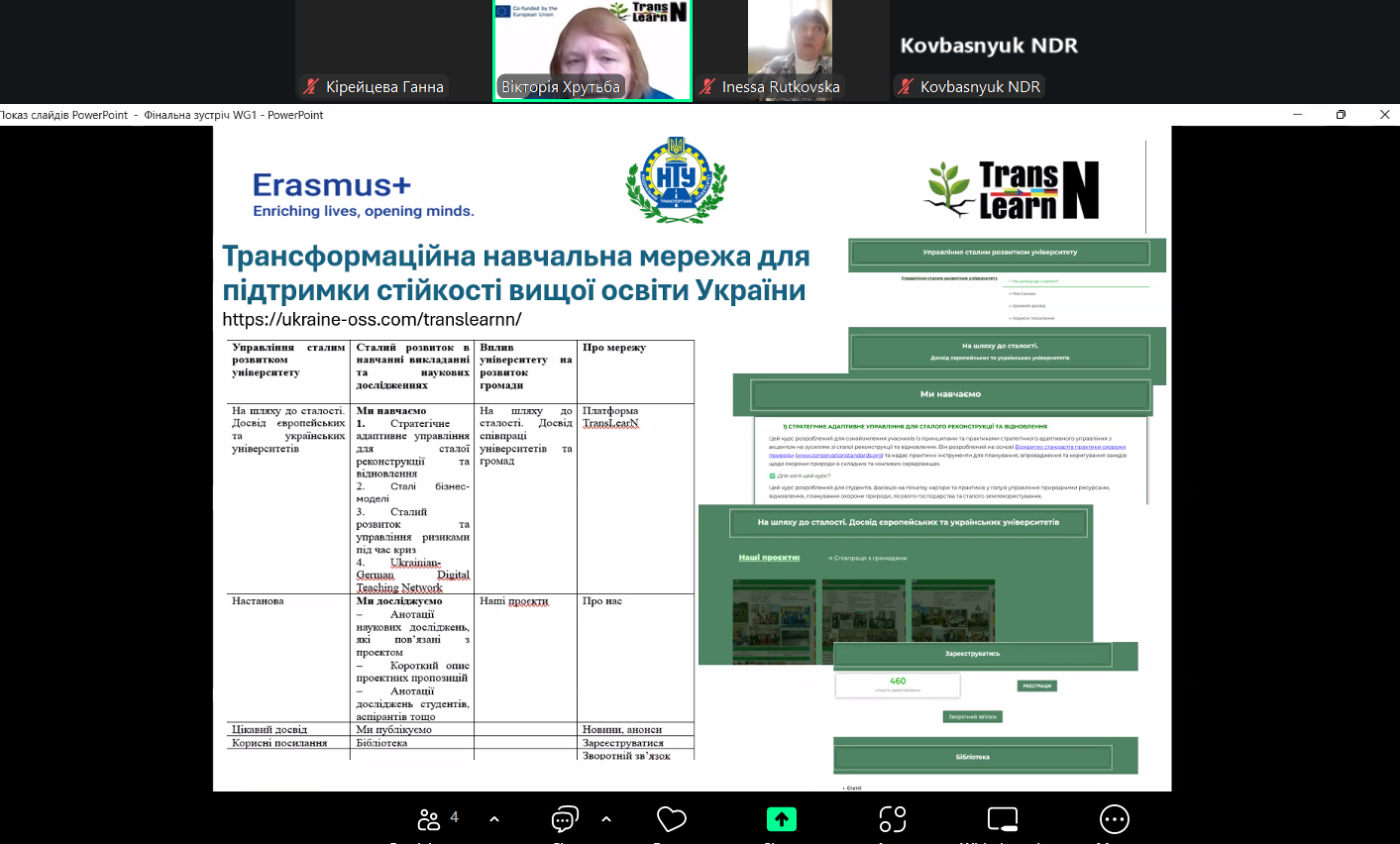Open the Apps icon in toolbar
The image size is (1400, 844).
pyautogui.click(x=893, y=819)
